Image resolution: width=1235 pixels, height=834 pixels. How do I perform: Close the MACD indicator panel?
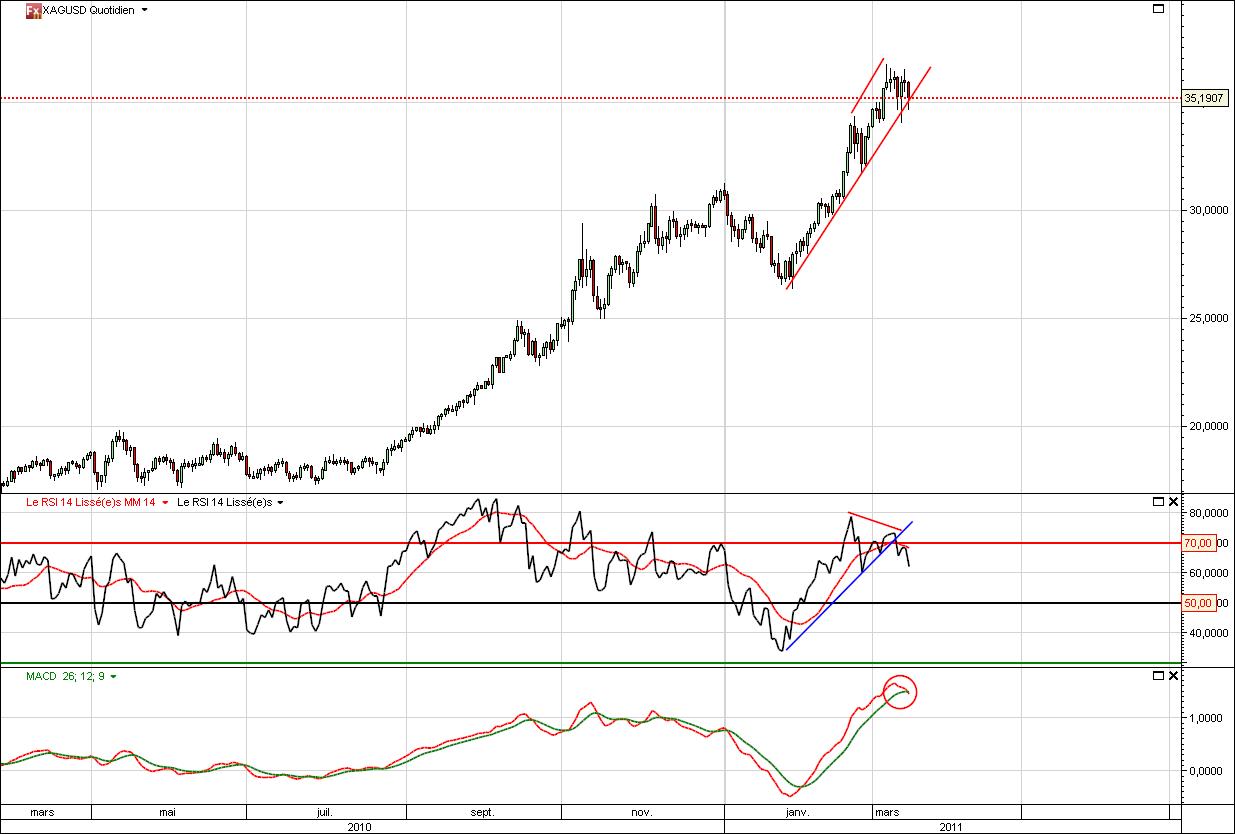pyautogui.click(x=1174, y=676)
